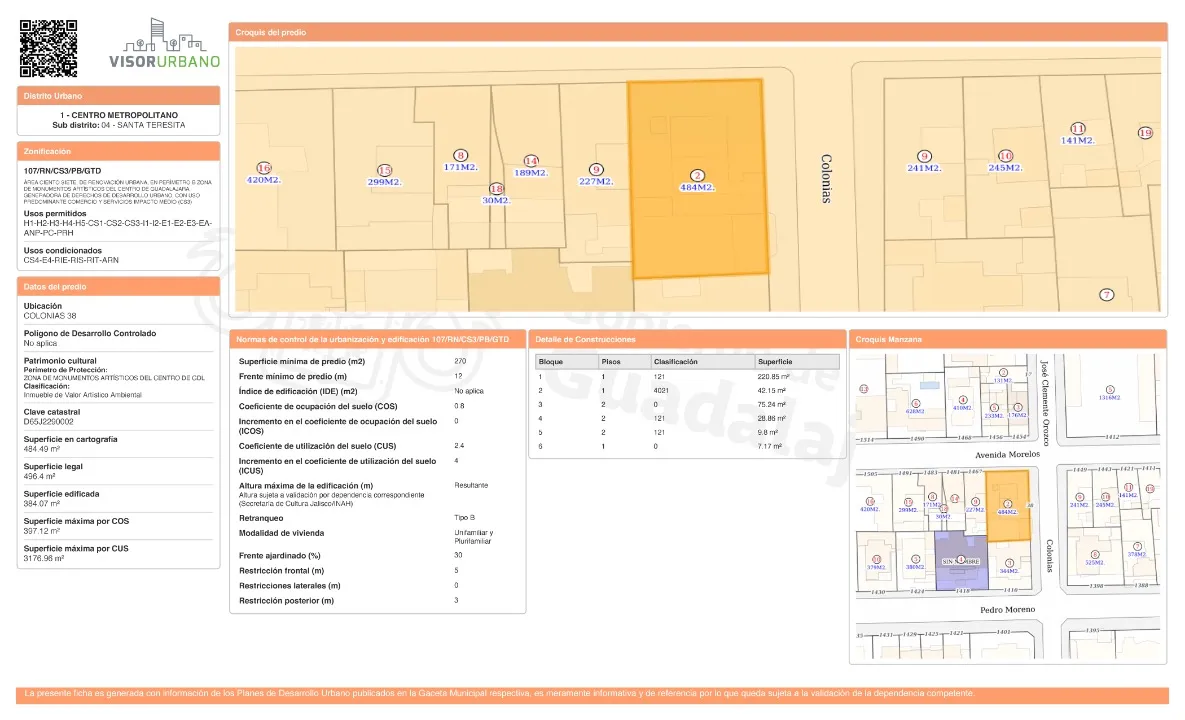Click the Clave catastral label
1185x720 pixels.
51,412
